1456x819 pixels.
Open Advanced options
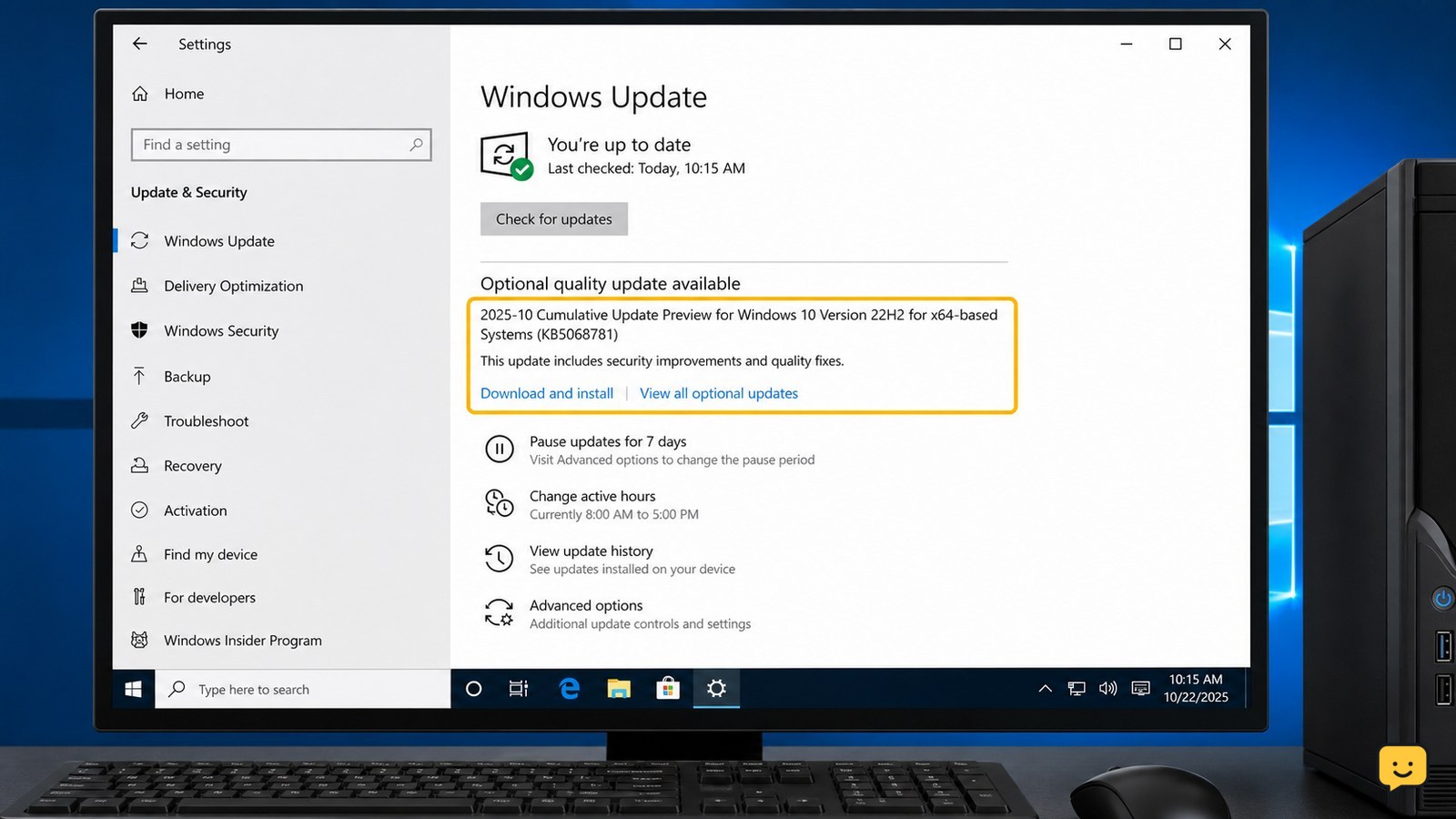click(x=586, y=605)
